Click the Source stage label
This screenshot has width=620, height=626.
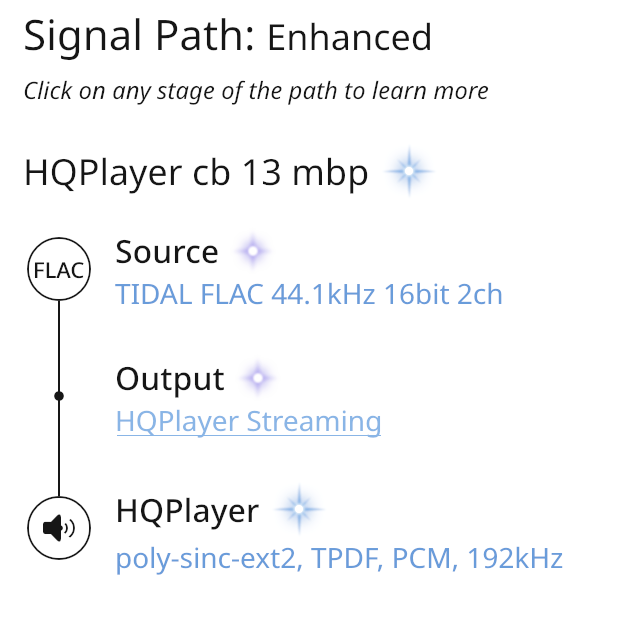(167, 252)
